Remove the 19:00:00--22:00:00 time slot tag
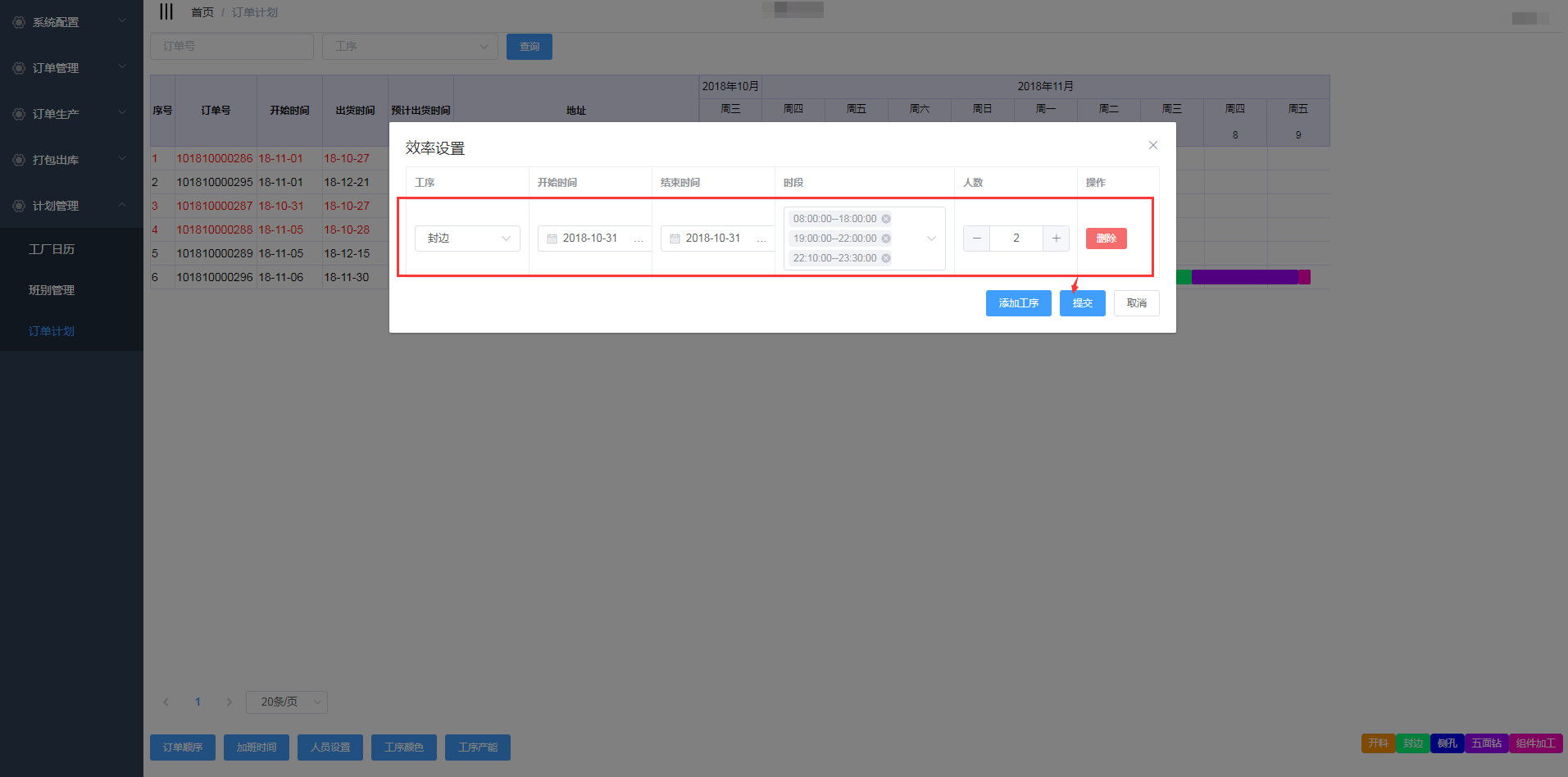Image resolution: width=1568 pixels, height=777 pixels. point(886,239)
